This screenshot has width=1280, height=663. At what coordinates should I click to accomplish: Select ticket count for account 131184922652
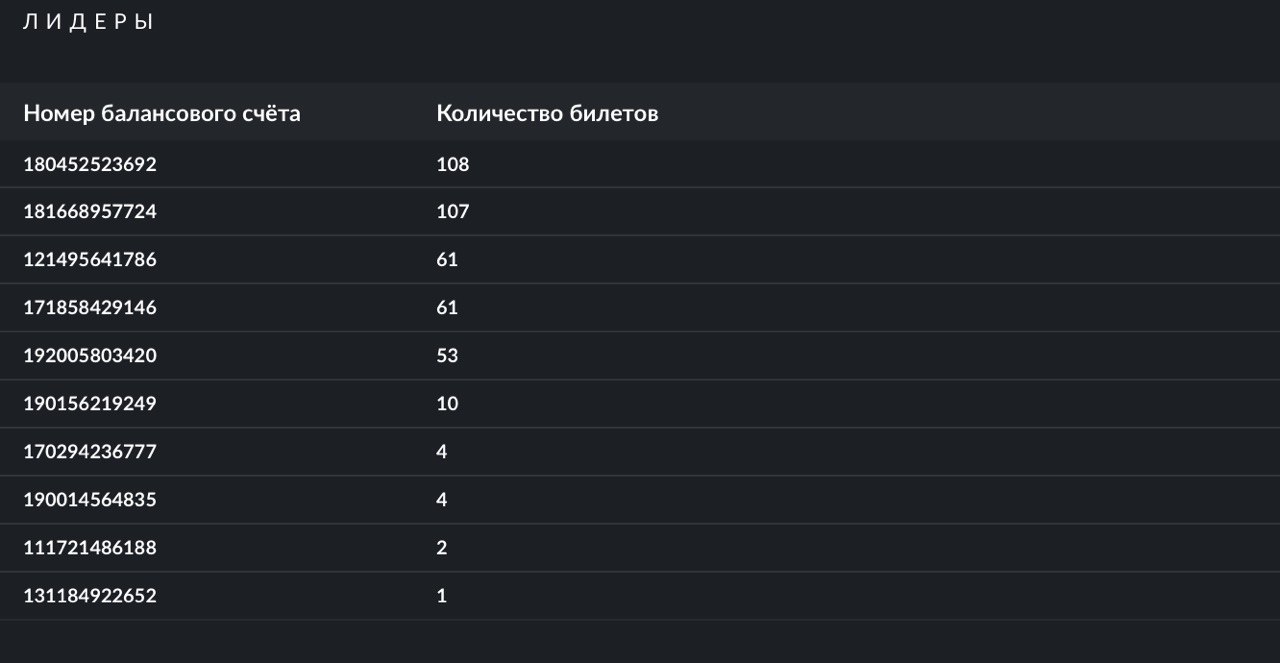(442, 596)
